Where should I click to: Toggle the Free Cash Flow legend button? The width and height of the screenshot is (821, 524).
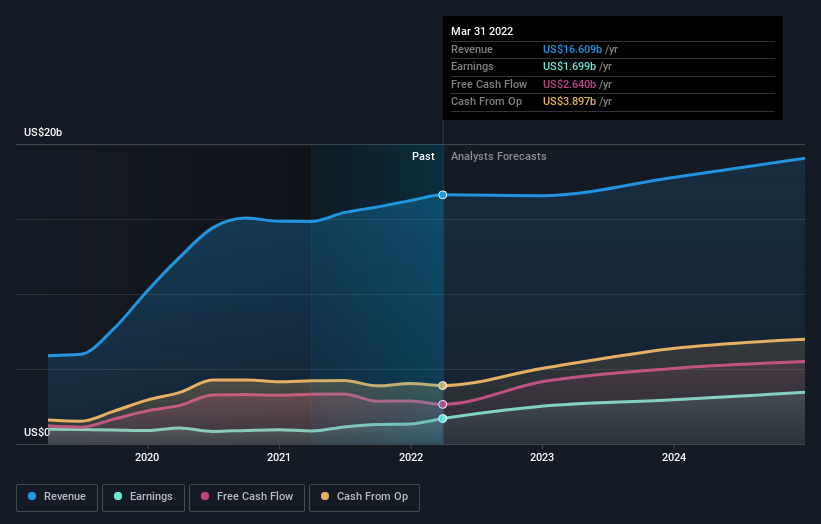(x=247, y=497)
